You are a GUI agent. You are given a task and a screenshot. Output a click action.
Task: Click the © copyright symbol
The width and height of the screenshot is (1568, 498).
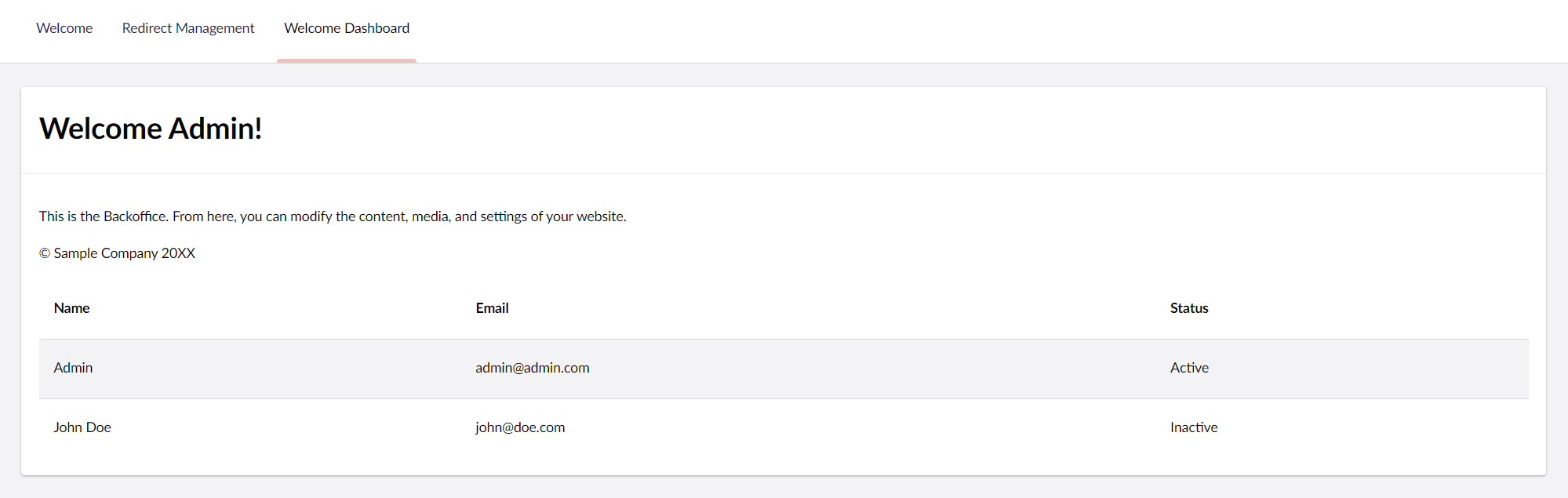click(x=45, y=253)
